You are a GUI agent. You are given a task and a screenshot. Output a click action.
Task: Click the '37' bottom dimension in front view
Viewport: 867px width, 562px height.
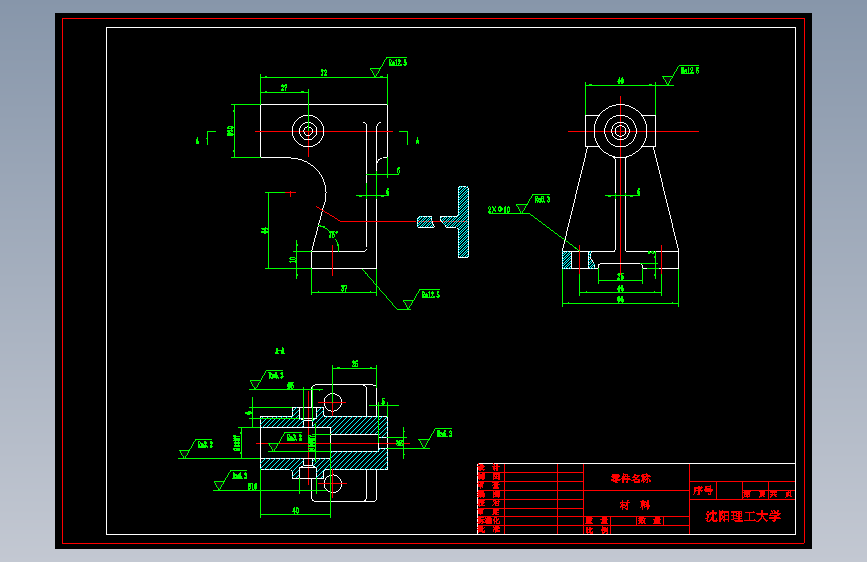344,288
